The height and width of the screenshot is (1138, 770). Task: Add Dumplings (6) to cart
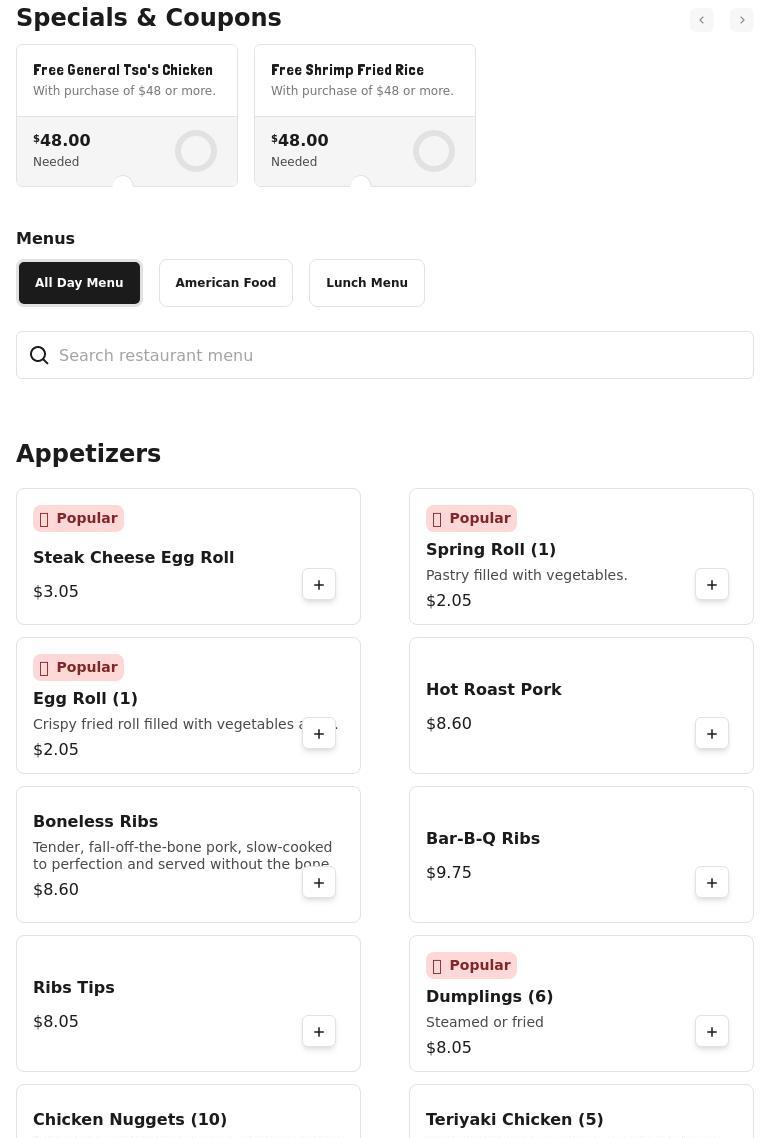[x=712, y=1032]
